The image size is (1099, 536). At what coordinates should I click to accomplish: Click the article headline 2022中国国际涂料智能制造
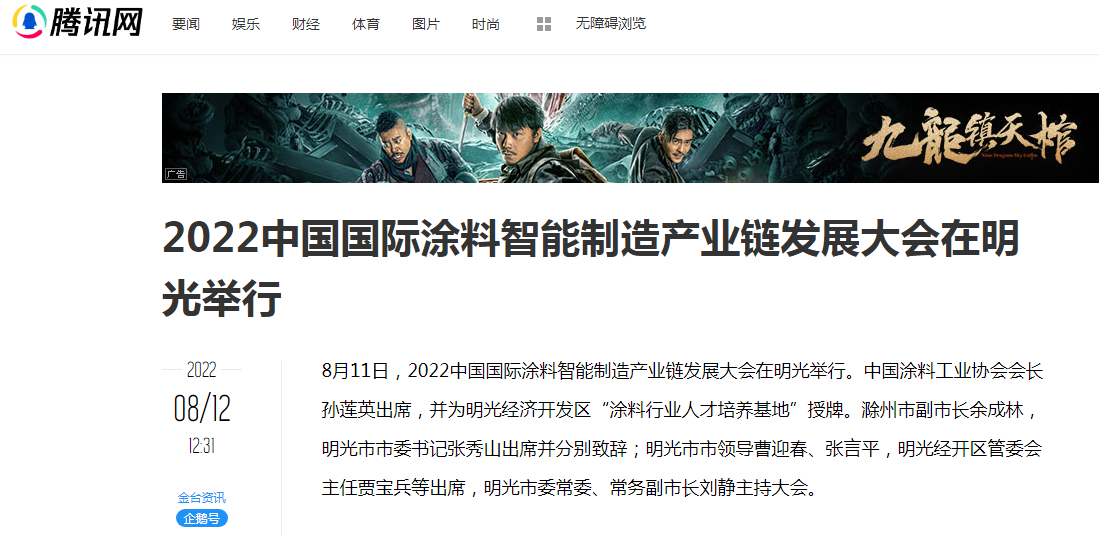591,269
